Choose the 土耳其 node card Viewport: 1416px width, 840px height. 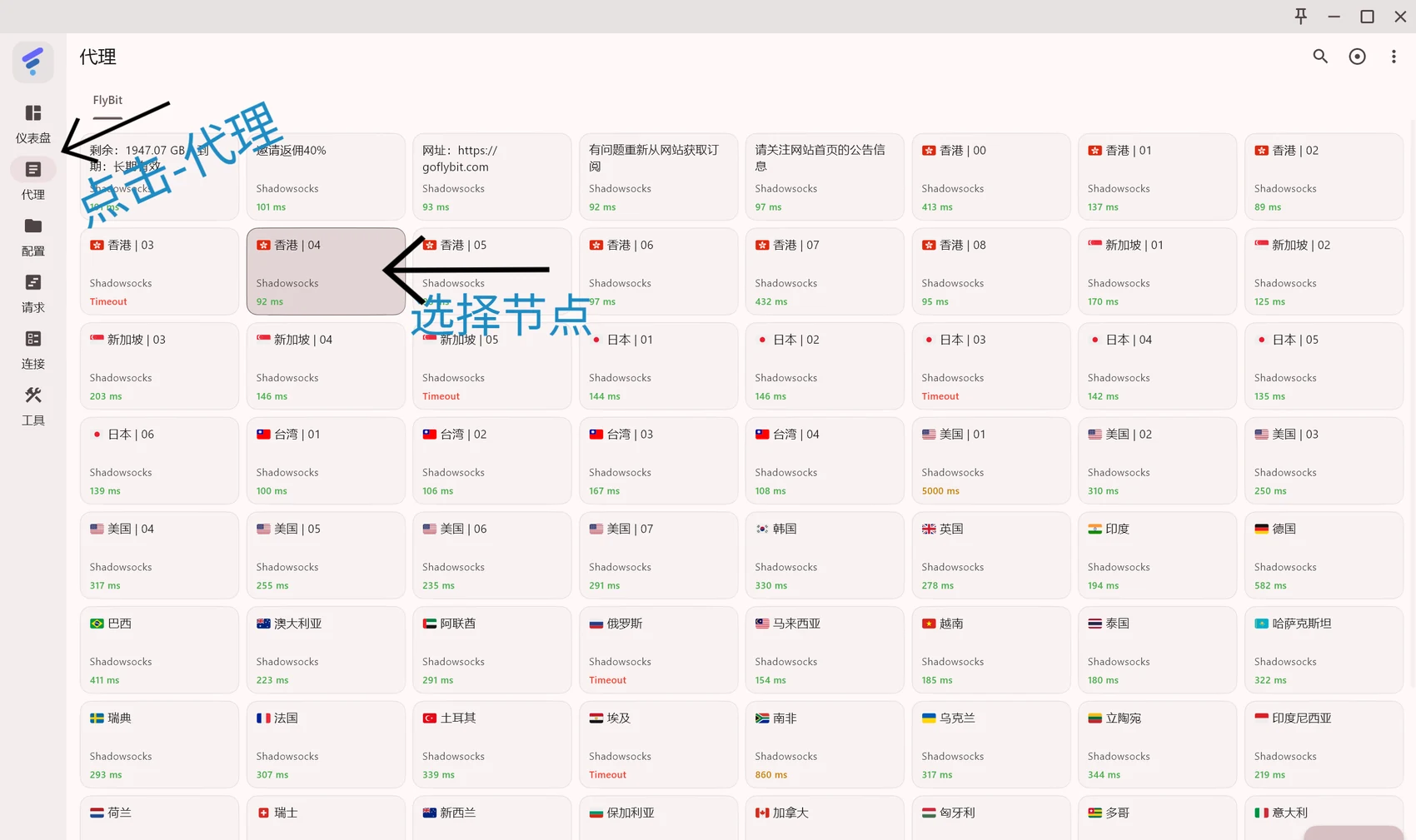[x=492, y=744]
